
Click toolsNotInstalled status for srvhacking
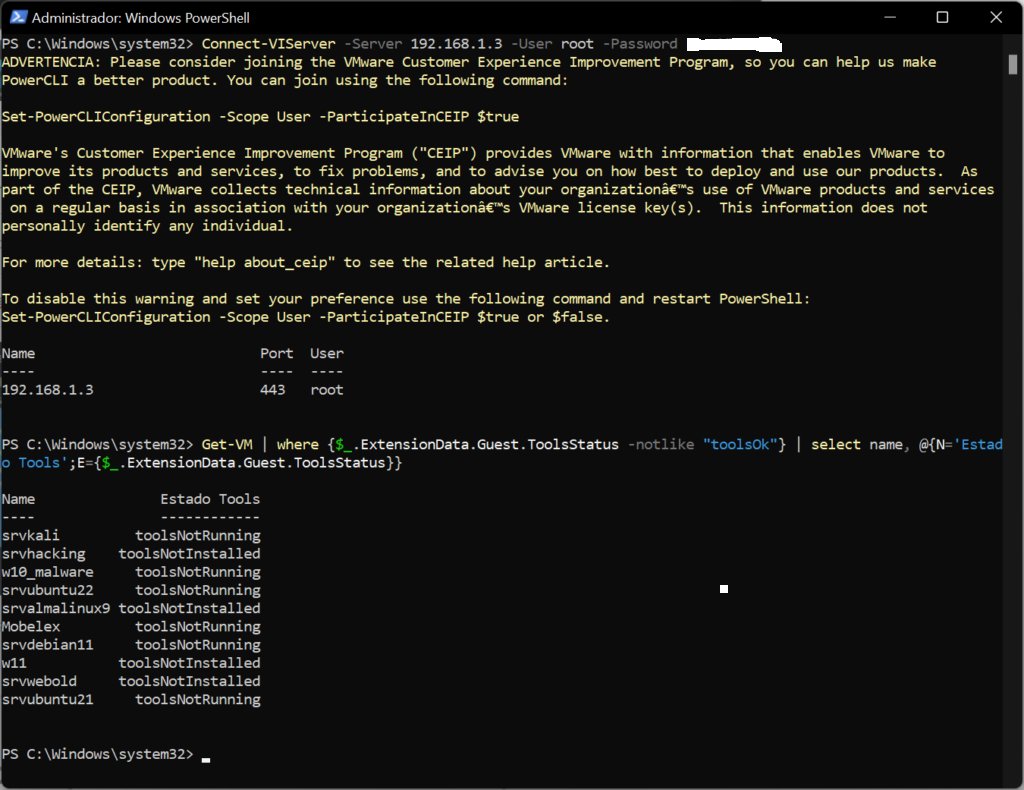[x=189, y=554]
